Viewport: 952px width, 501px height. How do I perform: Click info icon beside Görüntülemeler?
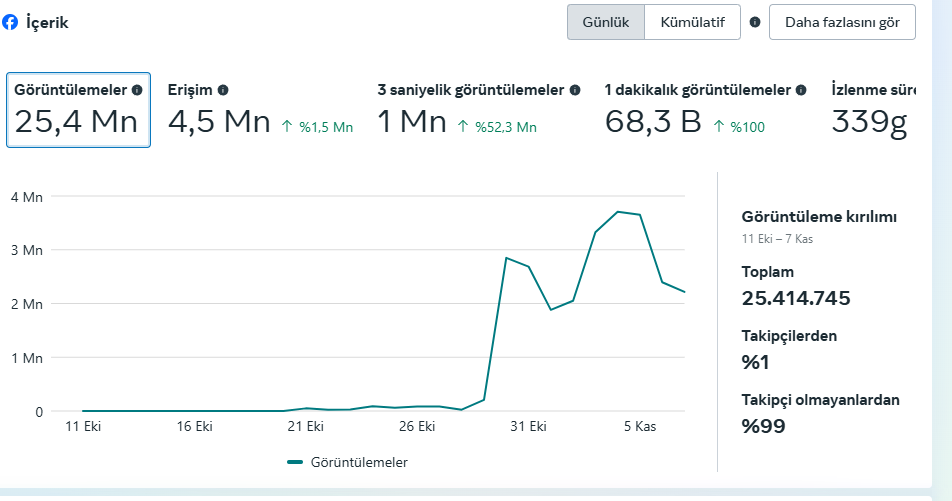[137, 90]
